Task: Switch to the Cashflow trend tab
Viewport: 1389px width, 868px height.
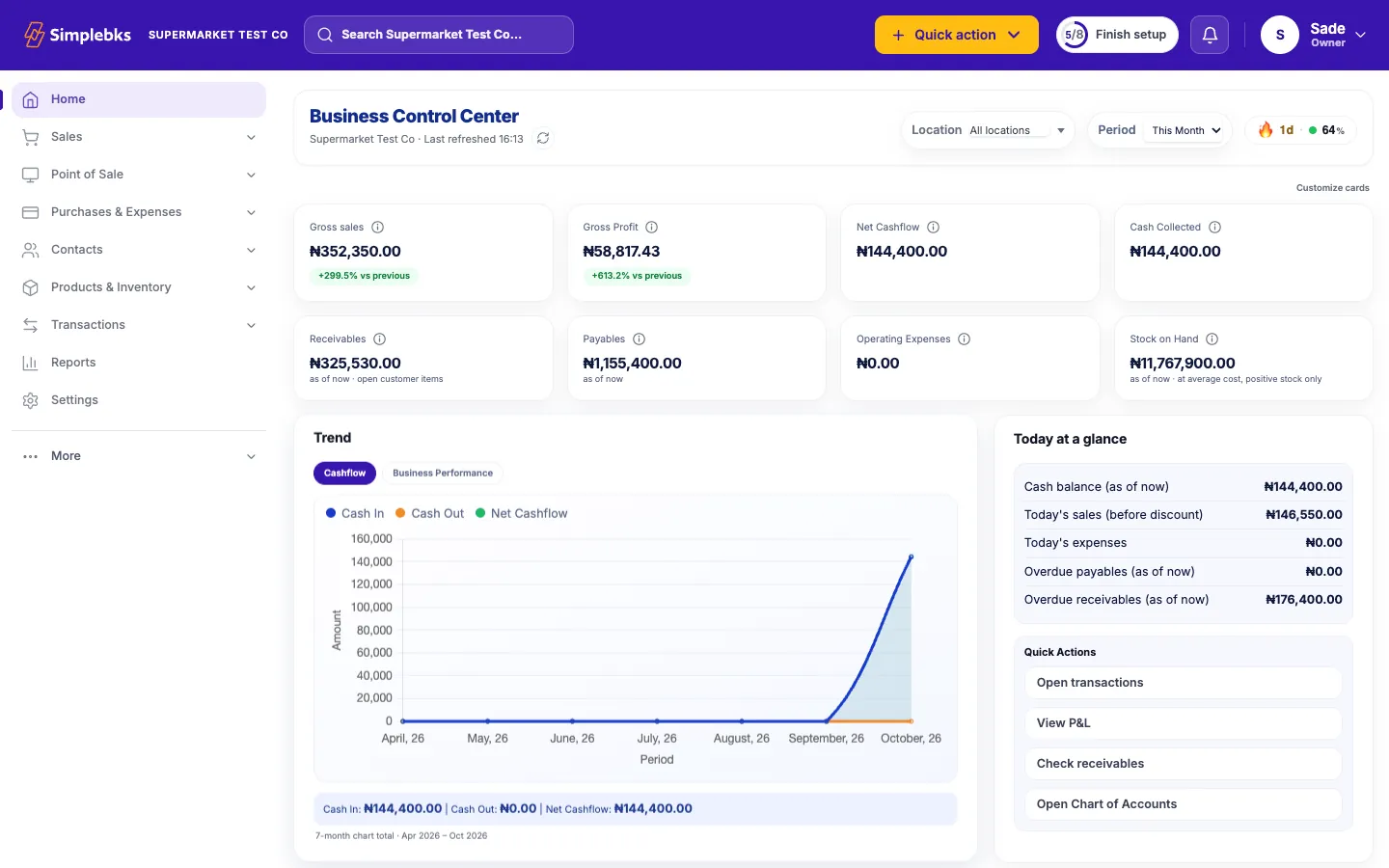Action: point(344,474)
